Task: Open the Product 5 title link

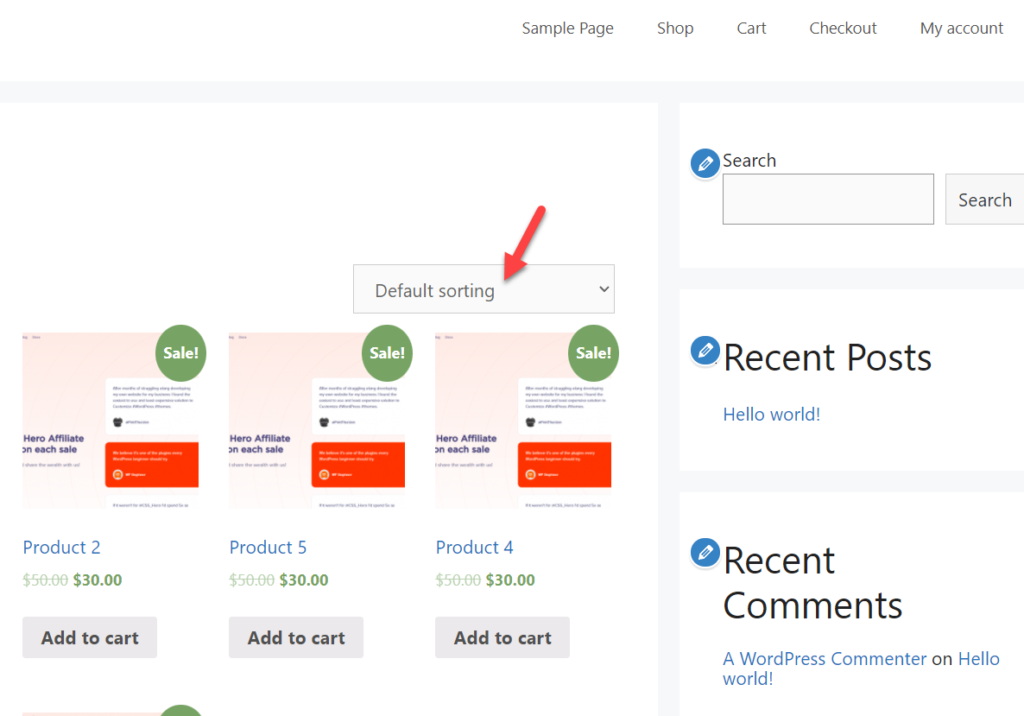Action: (x=268, y=547)
